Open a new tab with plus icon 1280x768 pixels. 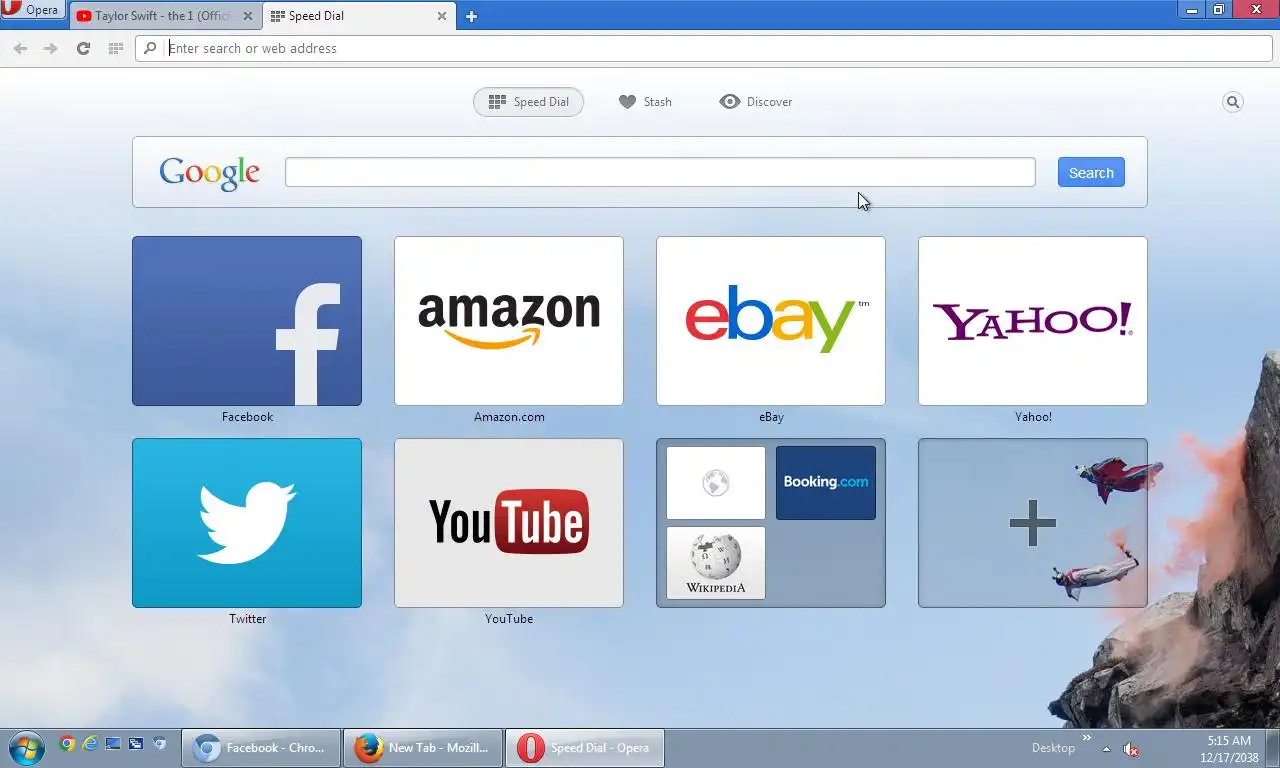coord(471,16)
